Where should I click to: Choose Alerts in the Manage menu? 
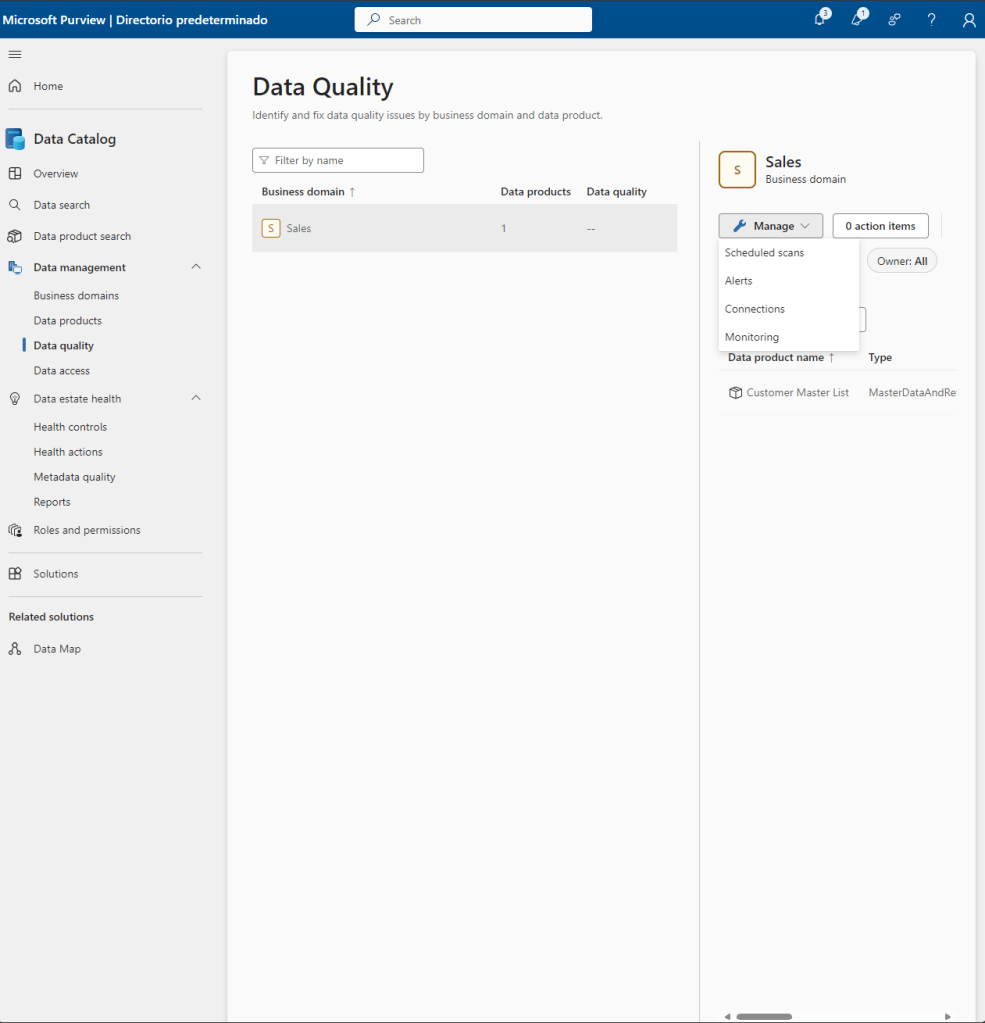tap(739, 281)
